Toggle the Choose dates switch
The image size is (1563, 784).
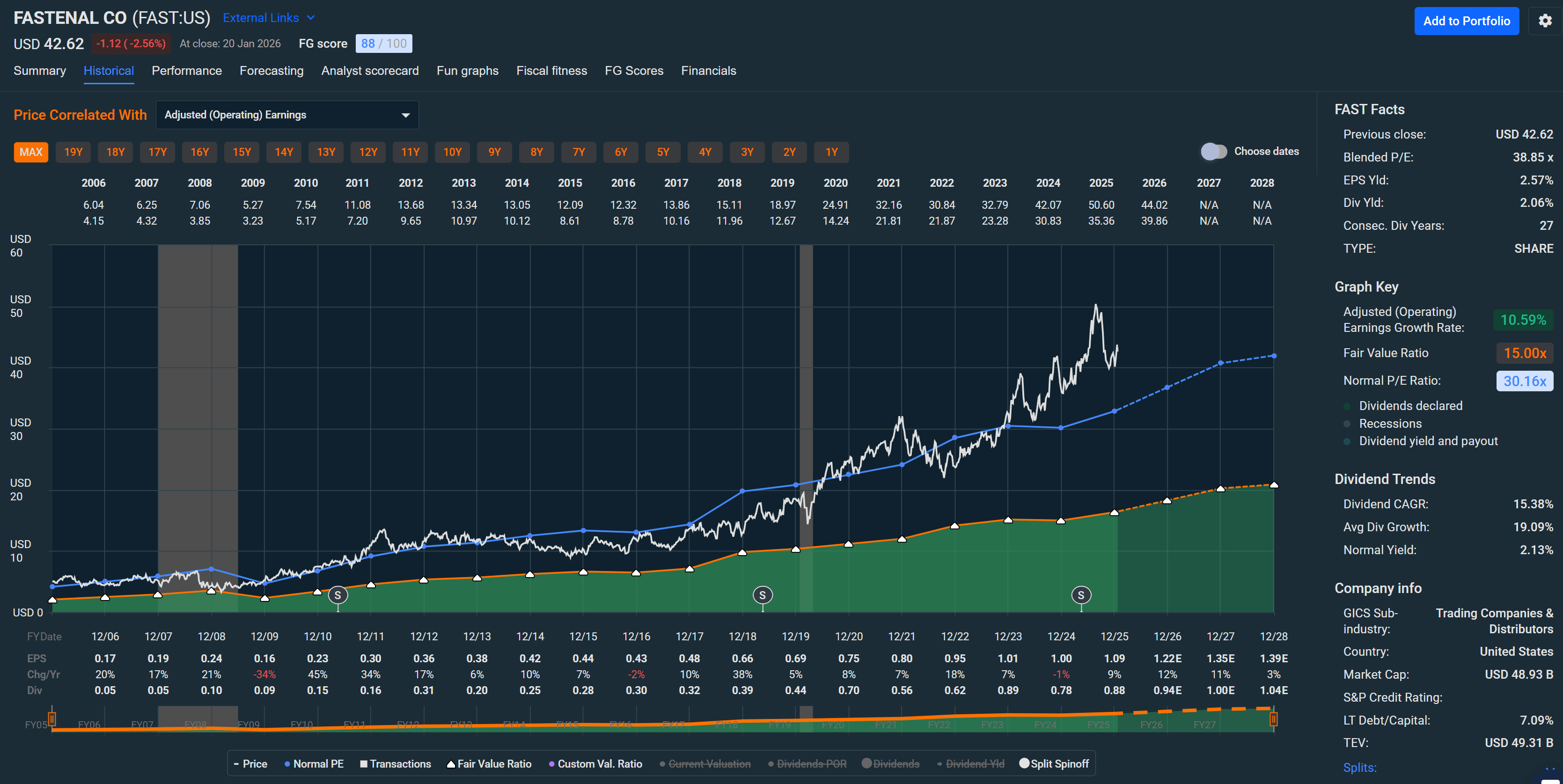coord(1213,151)
